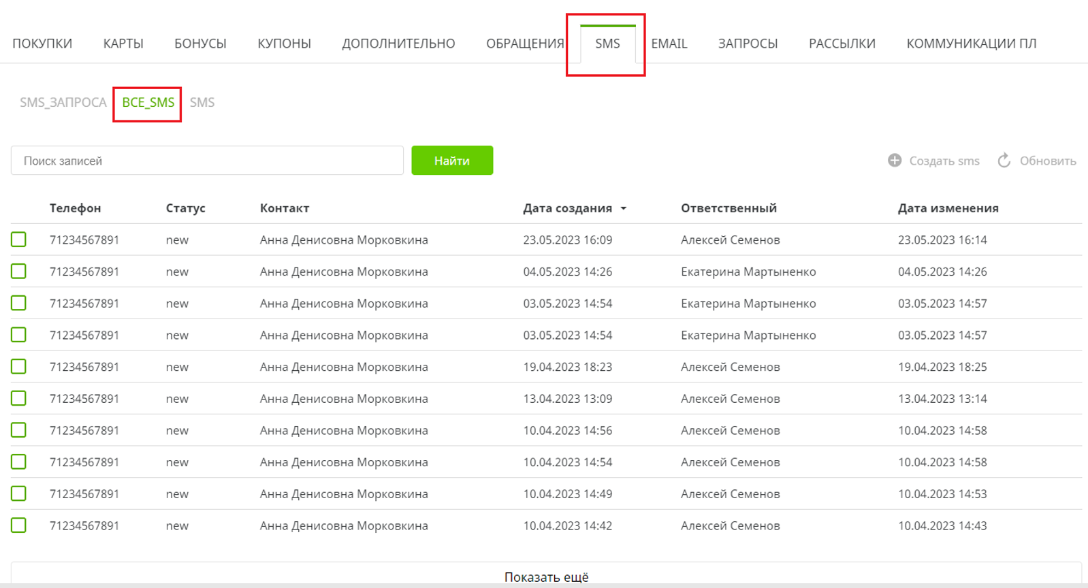Check the row created 19.04.2023 18:23
Image resolution: width=1088 pixels, height=588 pixels.
[19, 367]
